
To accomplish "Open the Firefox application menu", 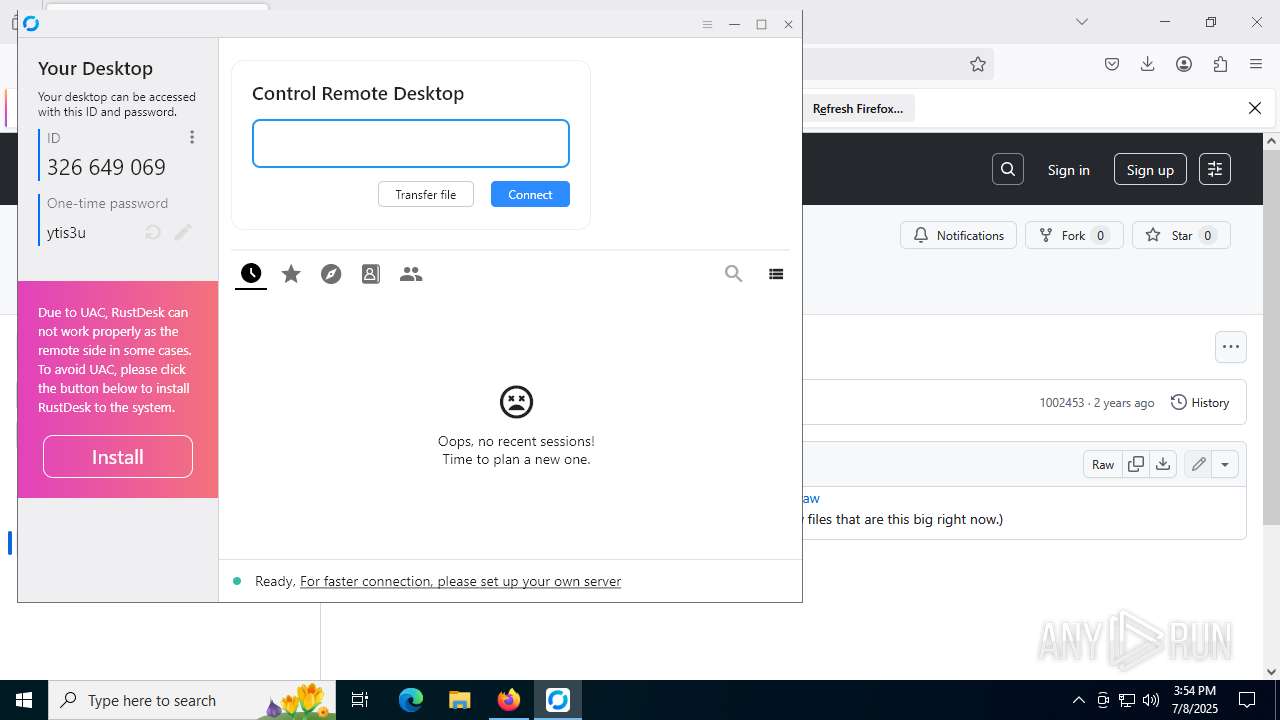I will [1256, 64].
